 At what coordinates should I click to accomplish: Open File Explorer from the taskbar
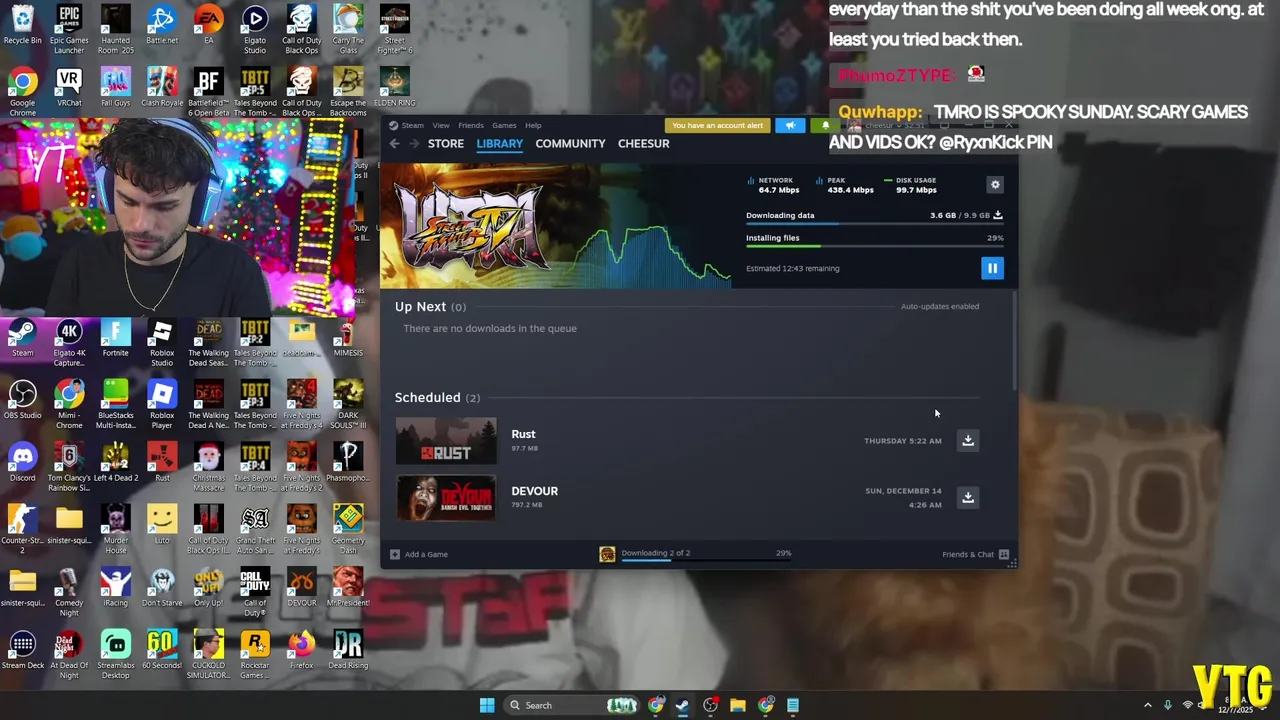click(738, 705)
